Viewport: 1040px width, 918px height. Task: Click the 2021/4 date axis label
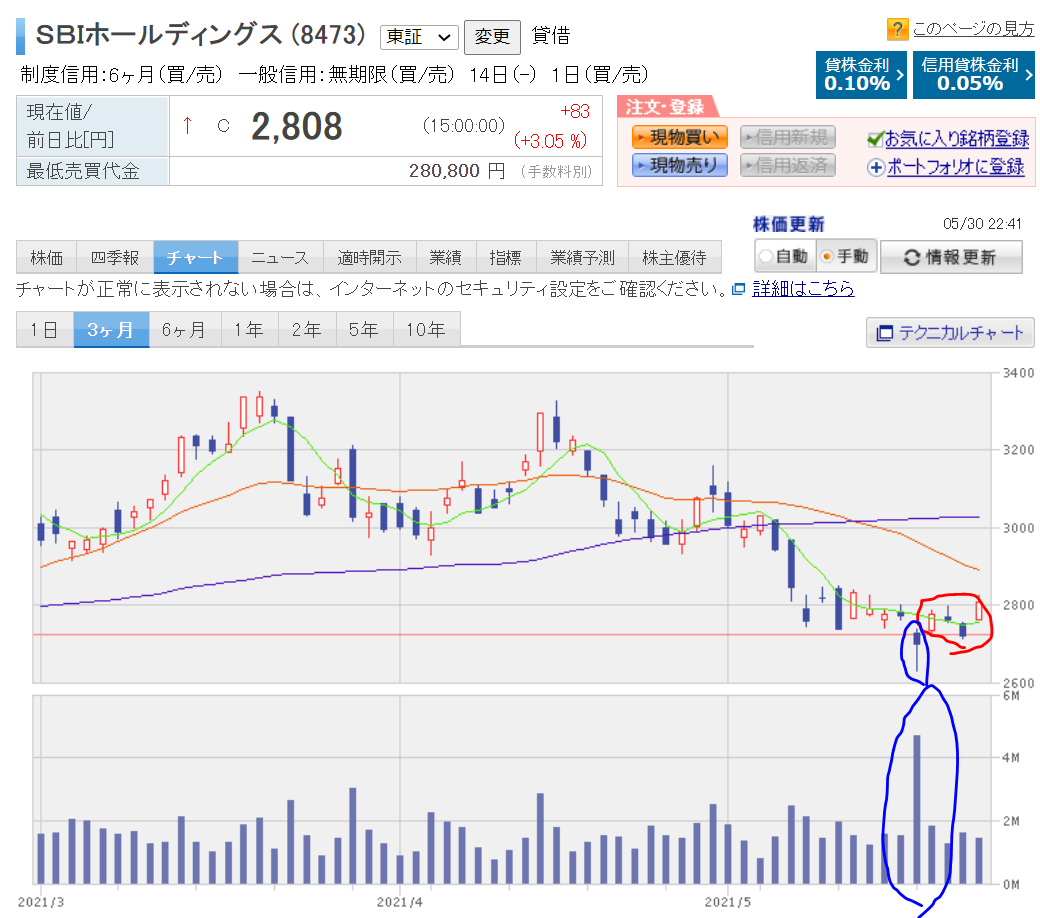pyautogui.click(x=399, y=902)
